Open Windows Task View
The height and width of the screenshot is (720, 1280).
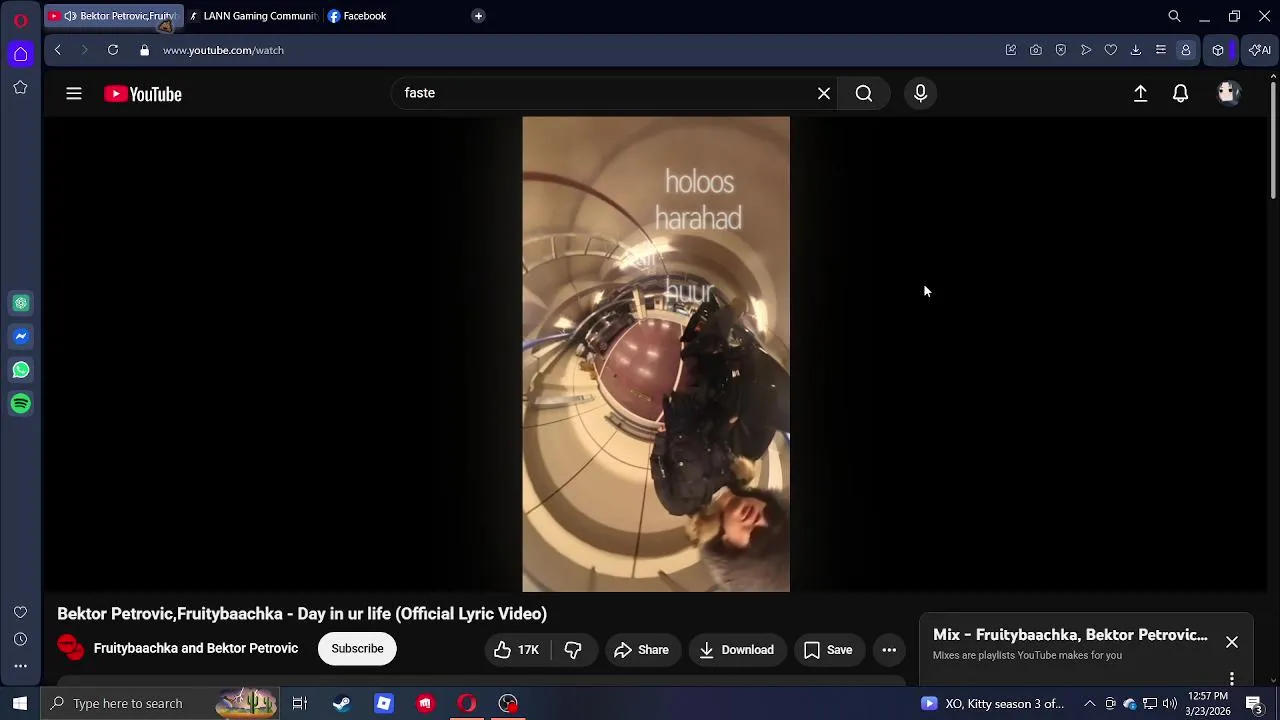(299, 703)
